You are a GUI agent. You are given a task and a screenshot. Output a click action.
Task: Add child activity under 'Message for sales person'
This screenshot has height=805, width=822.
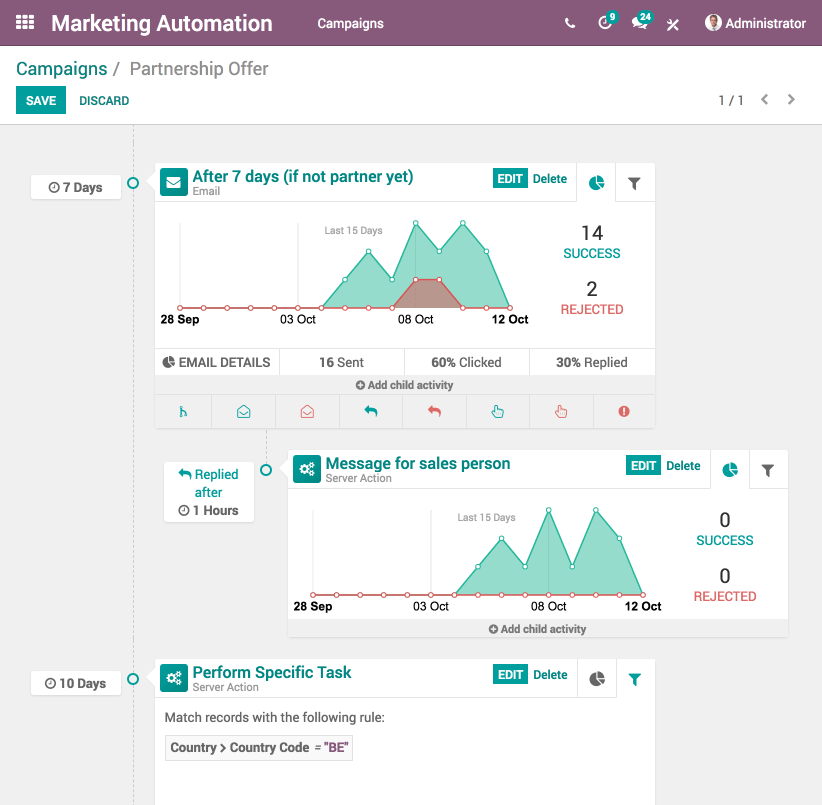point(537,629)
